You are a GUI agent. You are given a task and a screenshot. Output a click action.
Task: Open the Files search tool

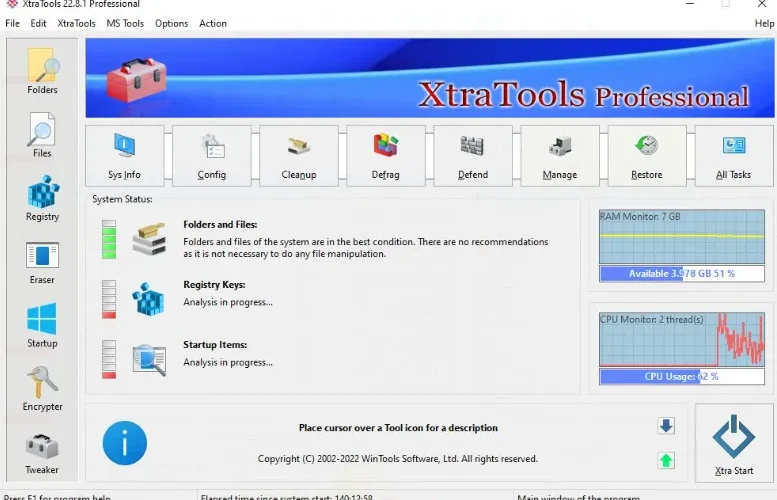42,135
